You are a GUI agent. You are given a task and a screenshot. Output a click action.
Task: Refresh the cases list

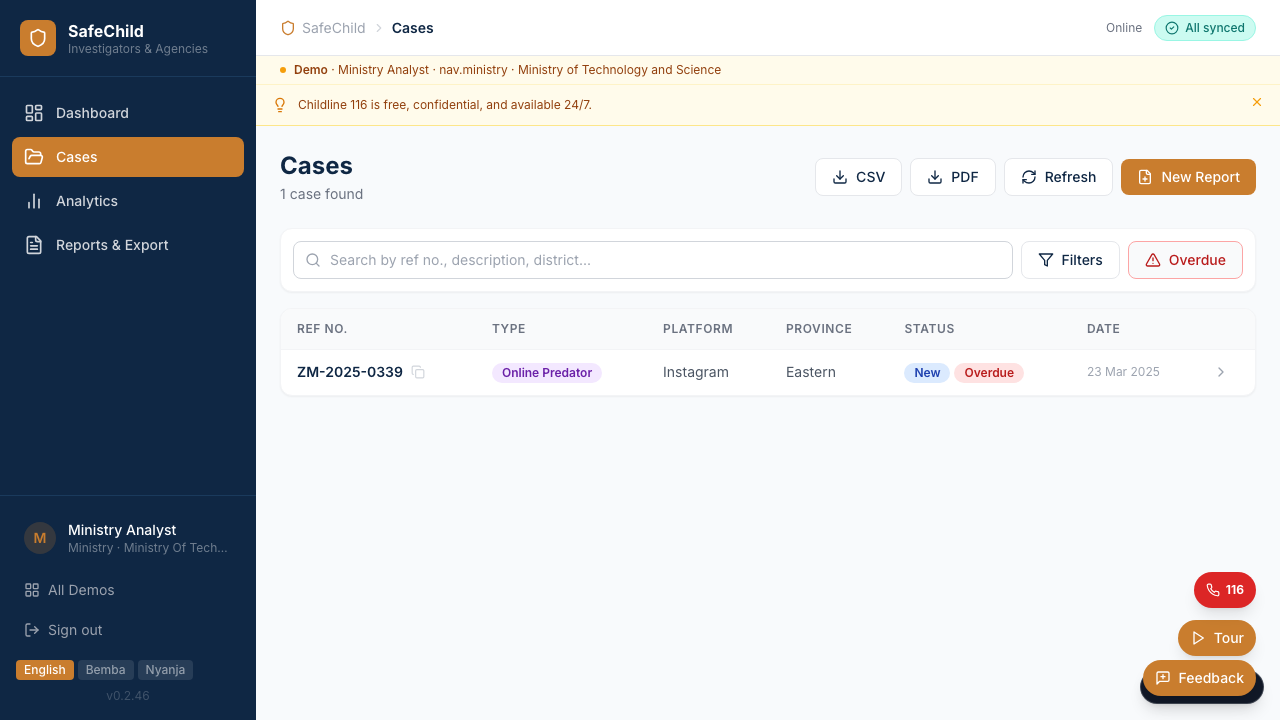1058,177
